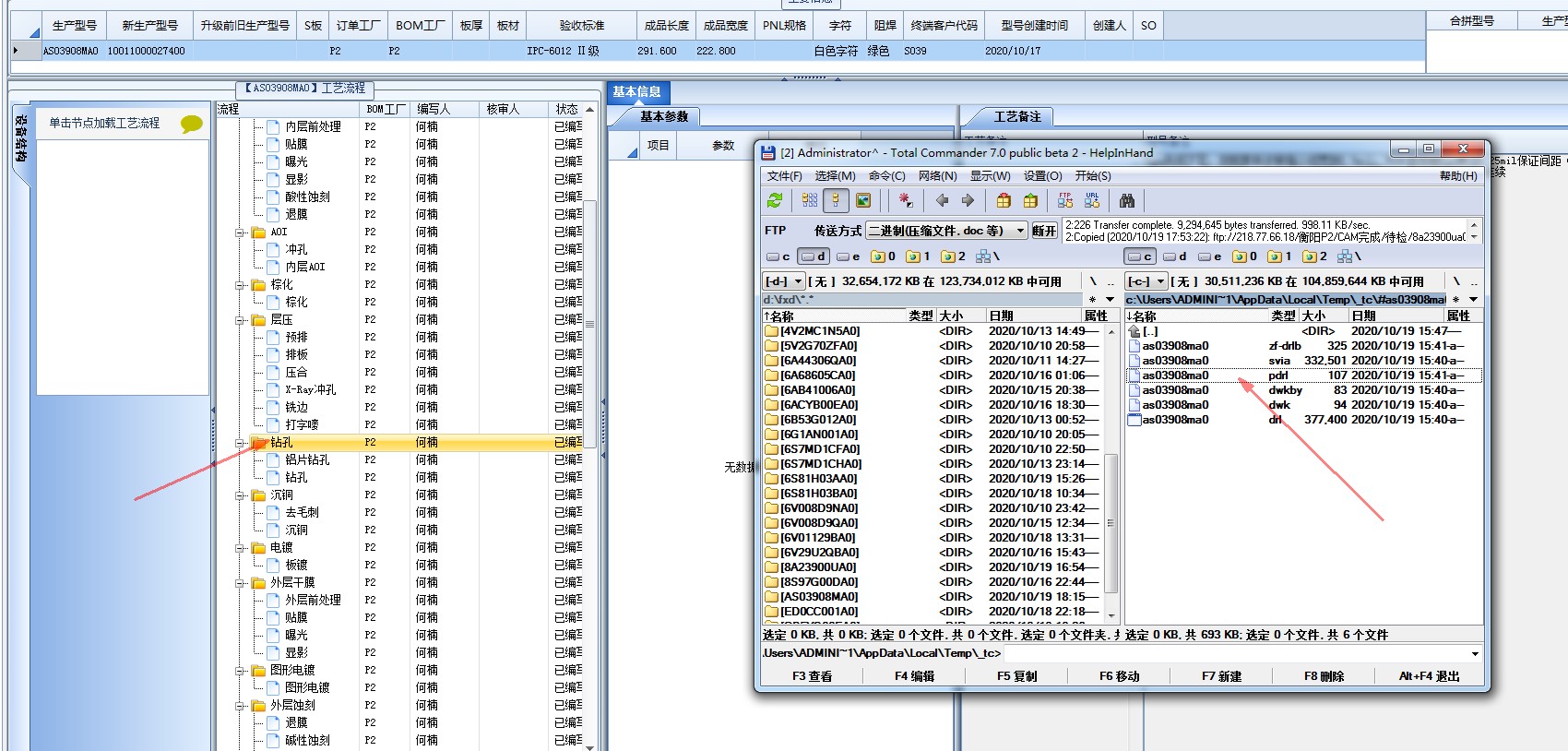Switch to the 工艺备注 tab
This screenshot has height=751, width=1568.
(x=1016, y=116)
